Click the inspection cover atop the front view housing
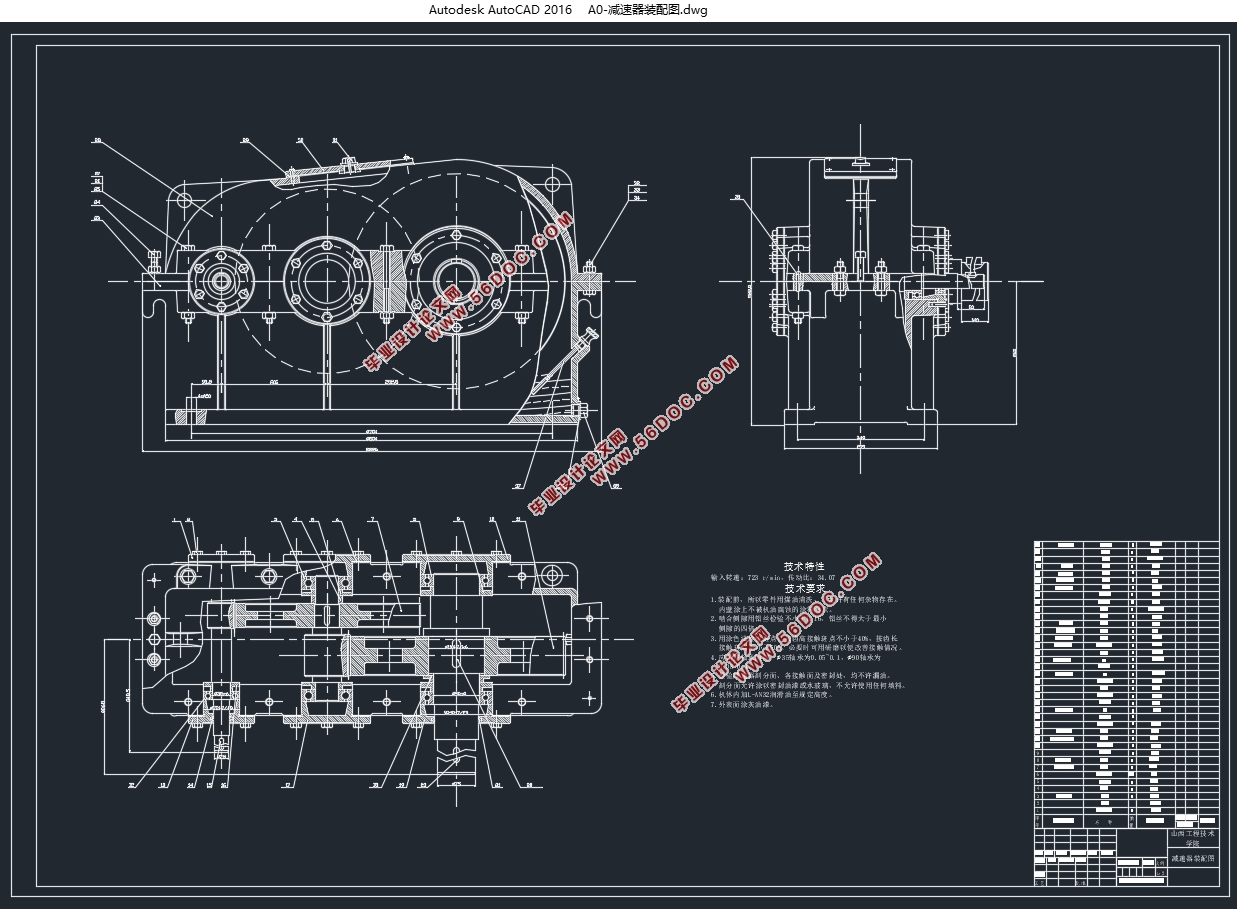Viewport: 1237px width, 909px height. pyautogui.click(x=320, y=167)
